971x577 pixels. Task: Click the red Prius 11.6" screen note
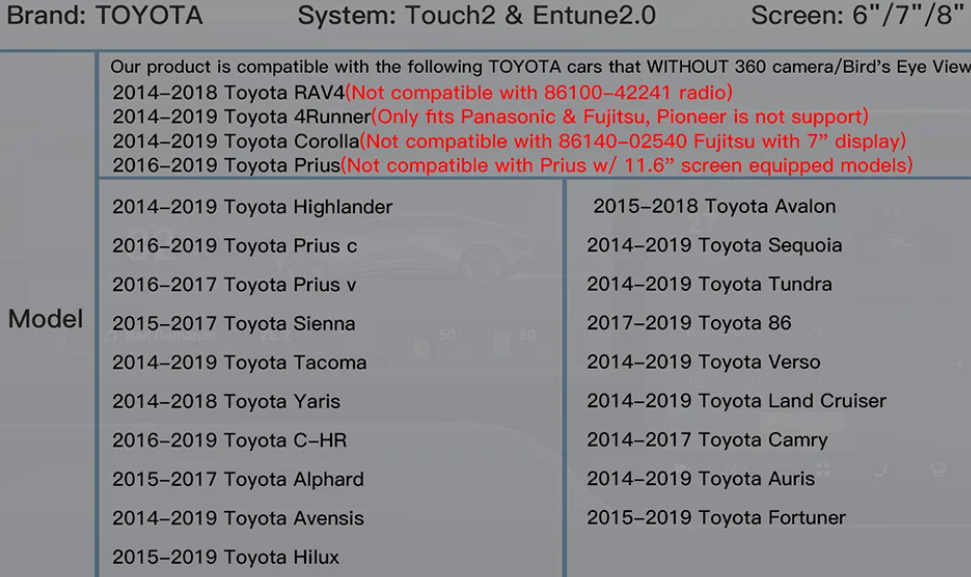click(x=627, y=165)
